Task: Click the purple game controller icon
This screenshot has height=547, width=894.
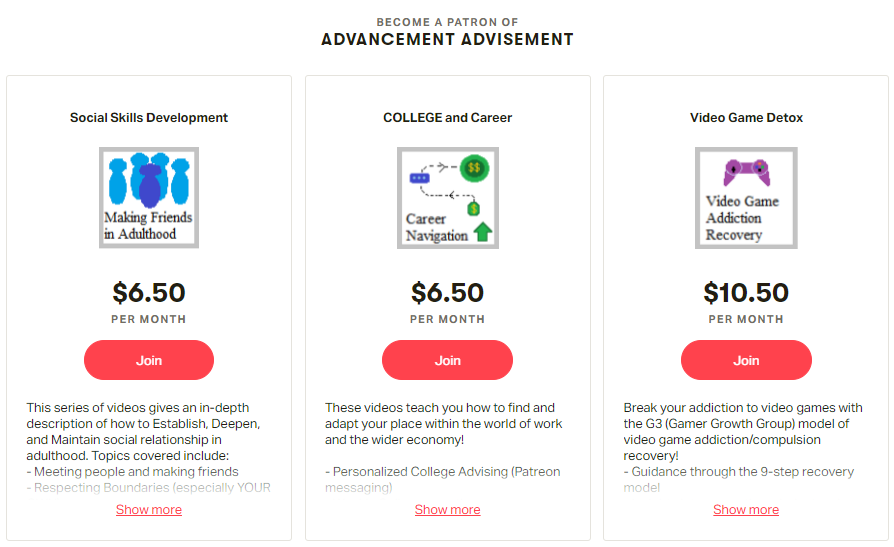Action: pos(747,172)
